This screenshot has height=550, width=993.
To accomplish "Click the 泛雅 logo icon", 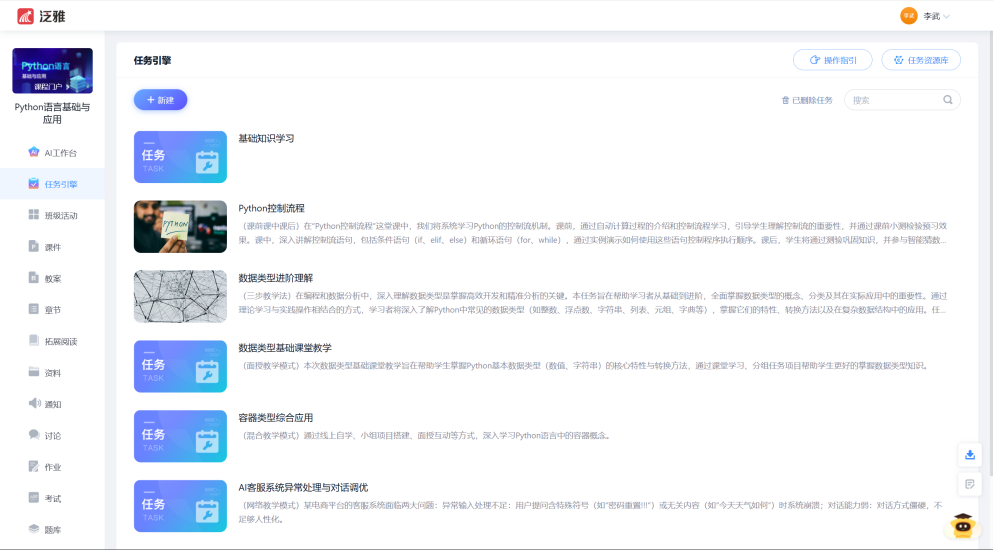I will coord(25,16).
